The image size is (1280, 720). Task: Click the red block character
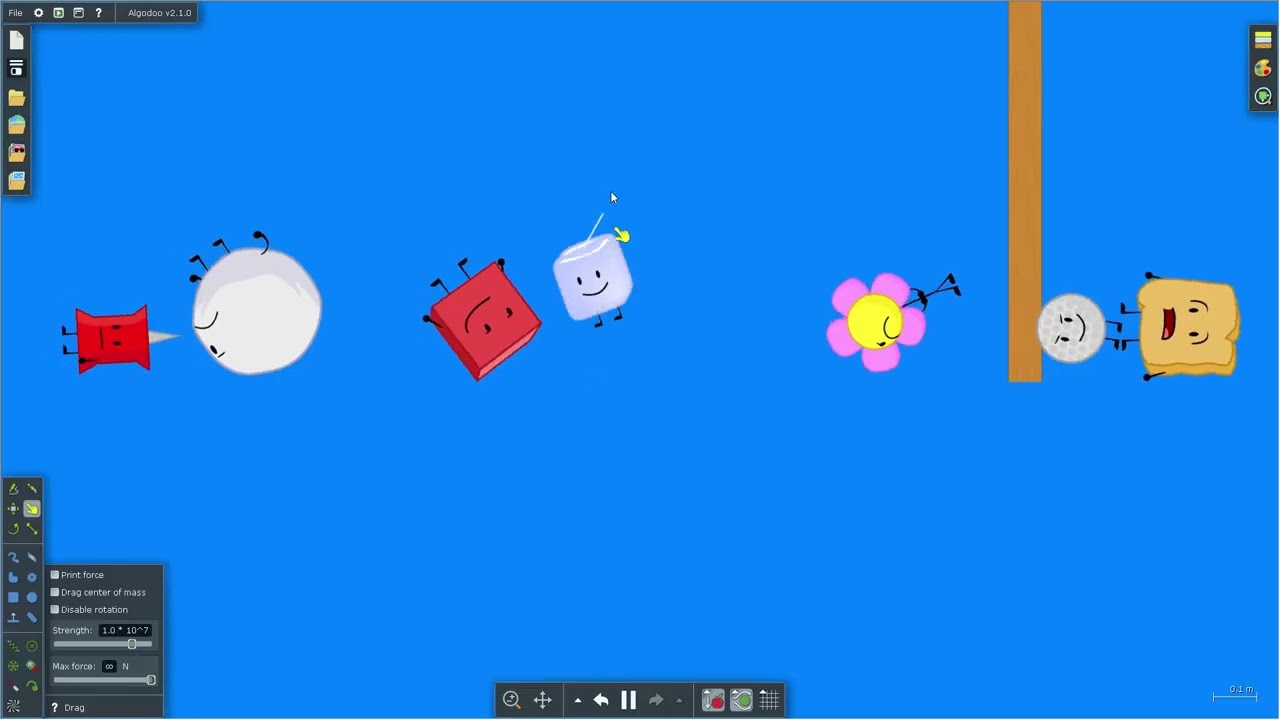click(486, 319)
